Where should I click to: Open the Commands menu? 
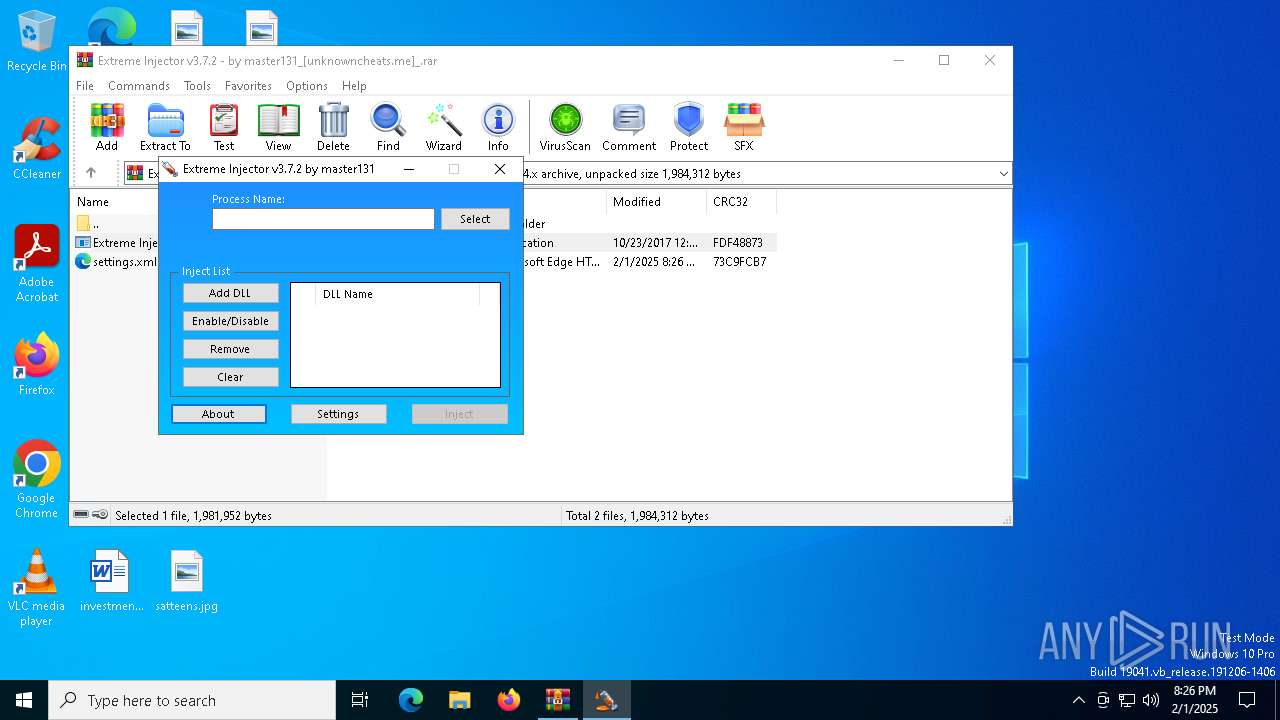click(139, 86)
